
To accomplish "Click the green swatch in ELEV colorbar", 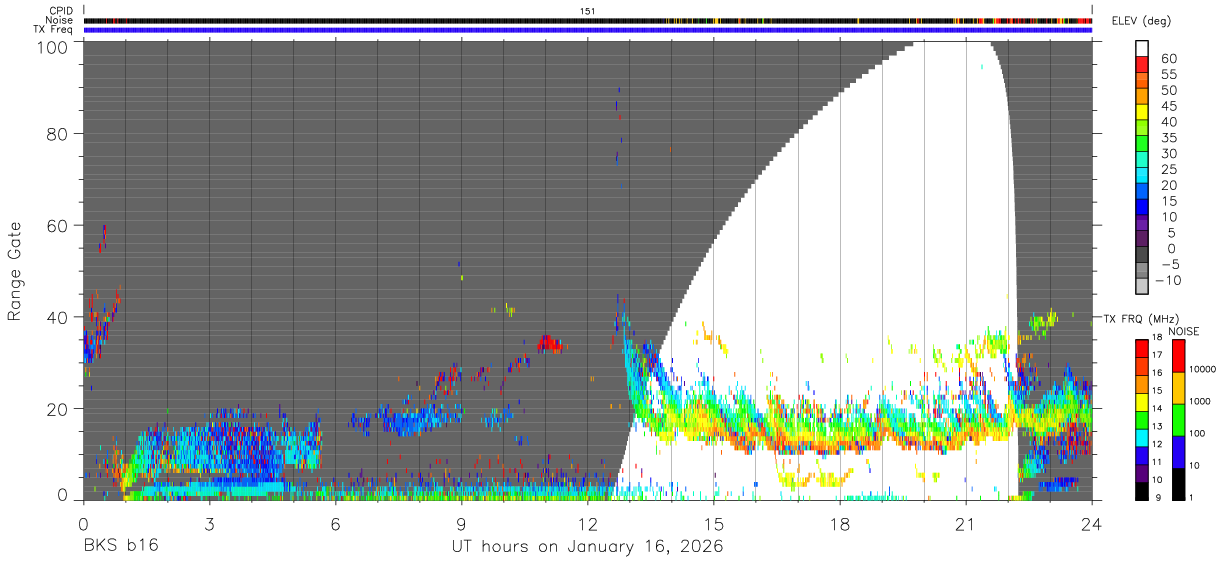I will (x=1142, y=145).
